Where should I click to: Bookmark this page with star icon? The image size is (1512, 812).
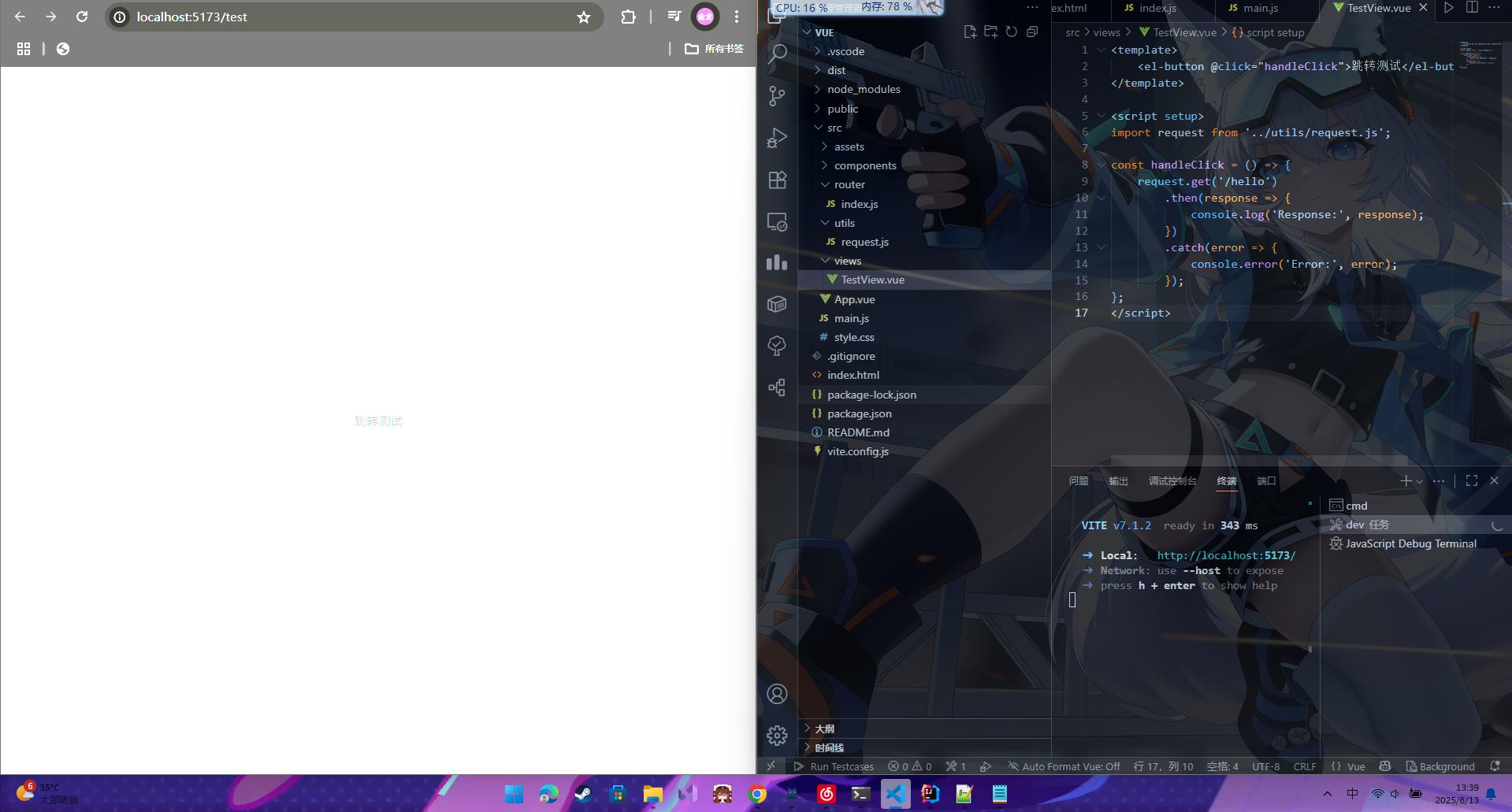(584, 17)
